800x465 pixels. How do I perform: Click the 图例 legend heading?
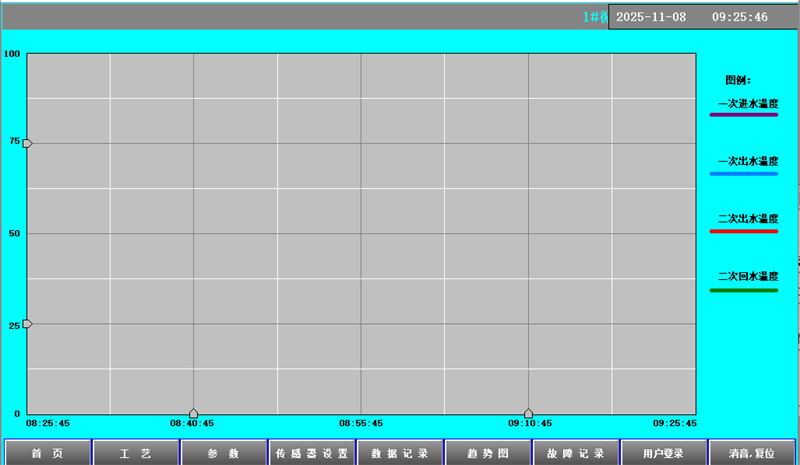point(738,80)
